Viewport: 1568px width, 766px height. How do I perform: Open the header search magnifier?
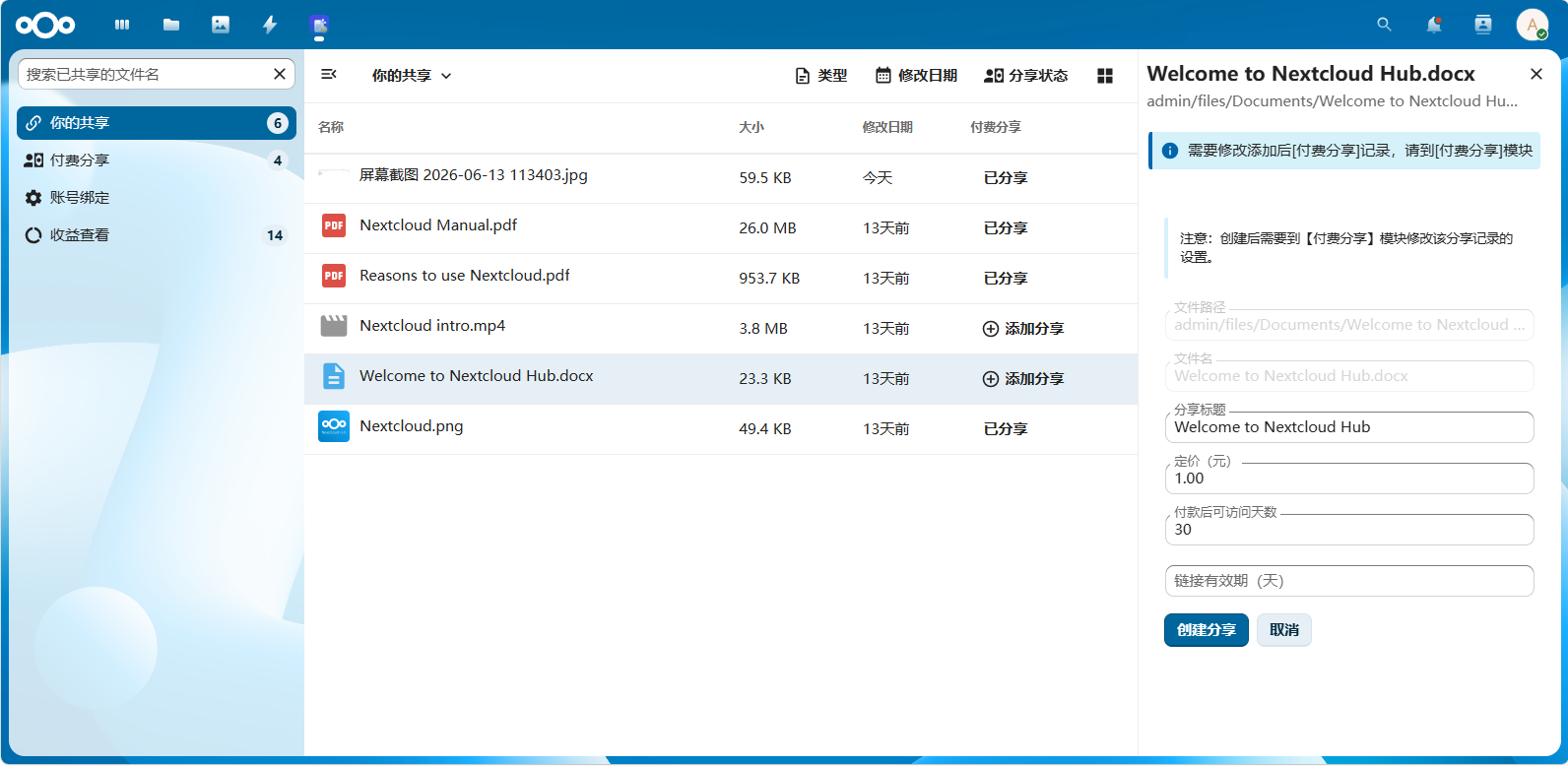1384,25
